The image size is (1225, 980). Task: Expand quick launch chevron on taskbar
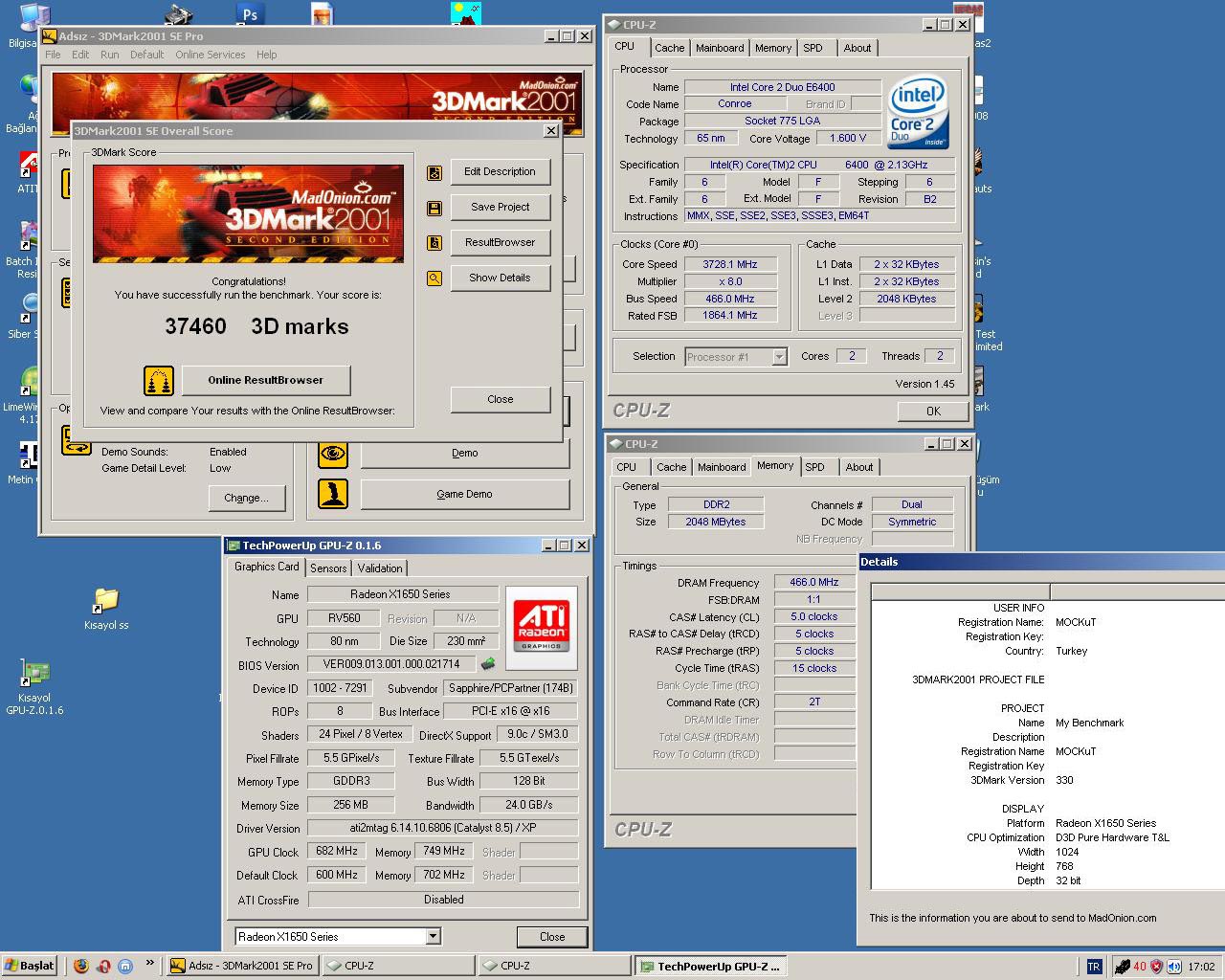coord(150,964)
